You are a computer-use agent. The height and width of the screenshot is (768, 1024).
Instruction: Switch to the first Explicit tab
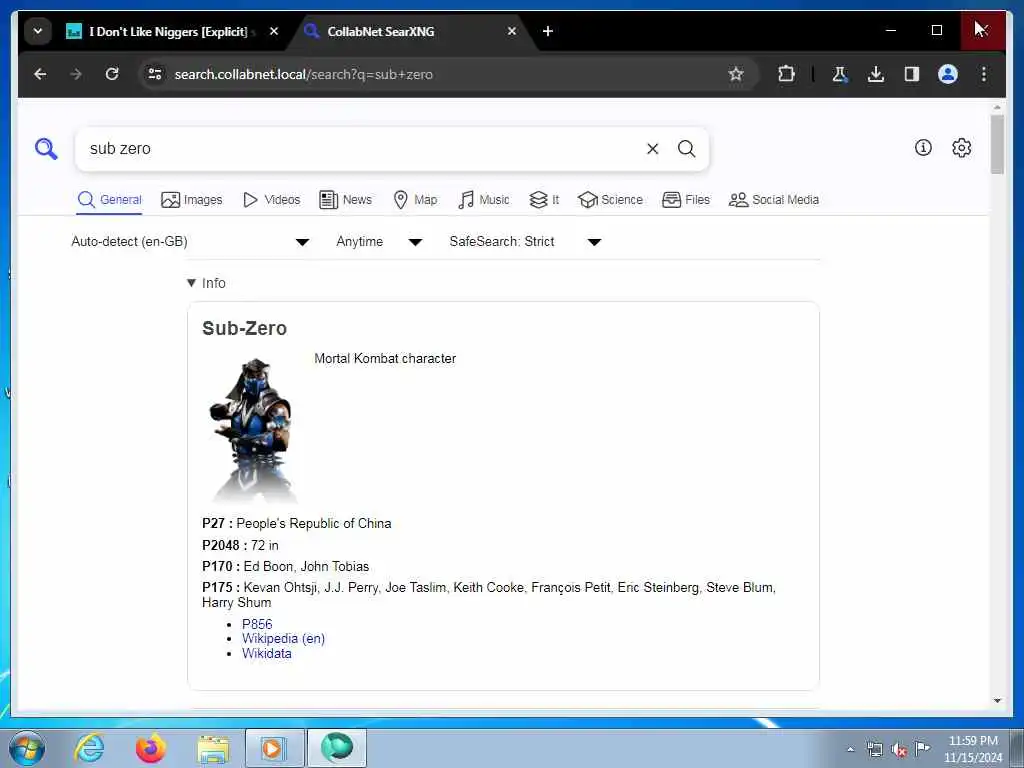[168, 31]
